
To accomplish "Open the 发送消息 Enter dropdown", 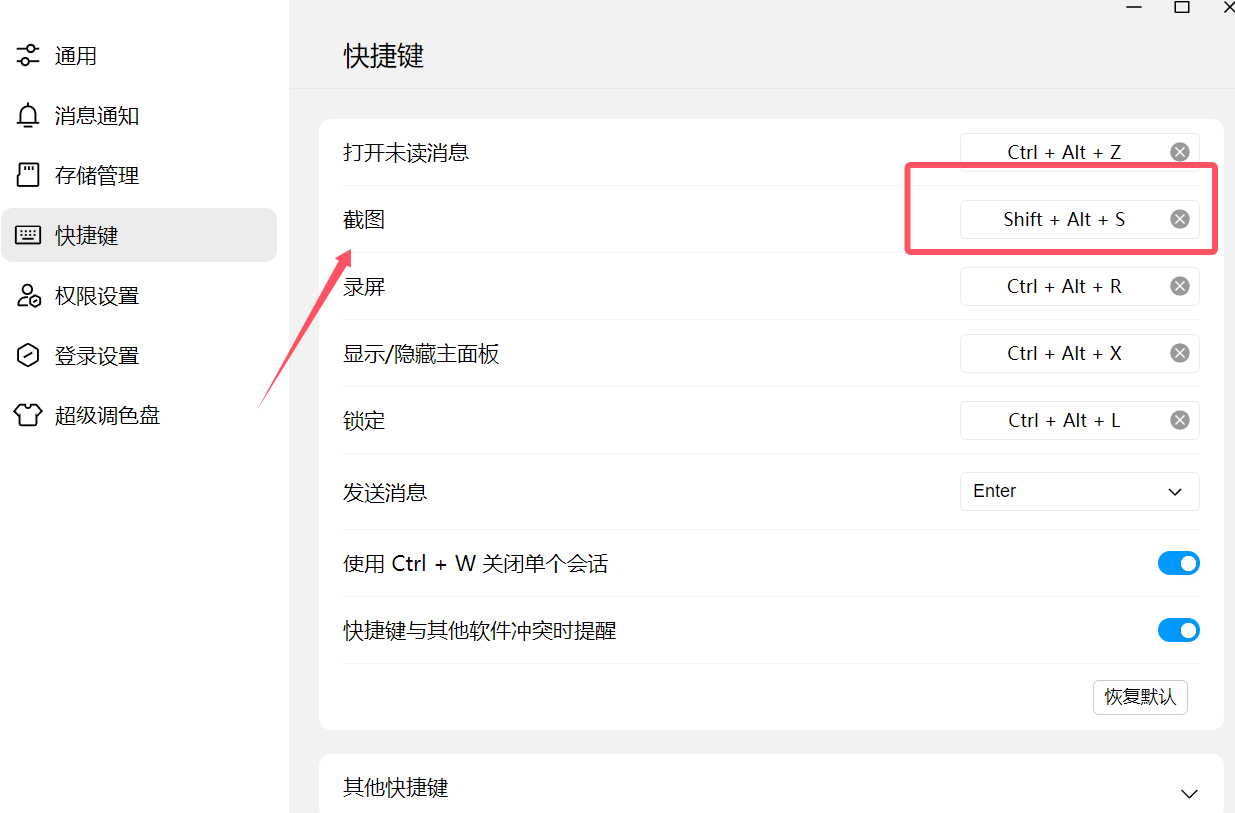I will click(1079, 491).
